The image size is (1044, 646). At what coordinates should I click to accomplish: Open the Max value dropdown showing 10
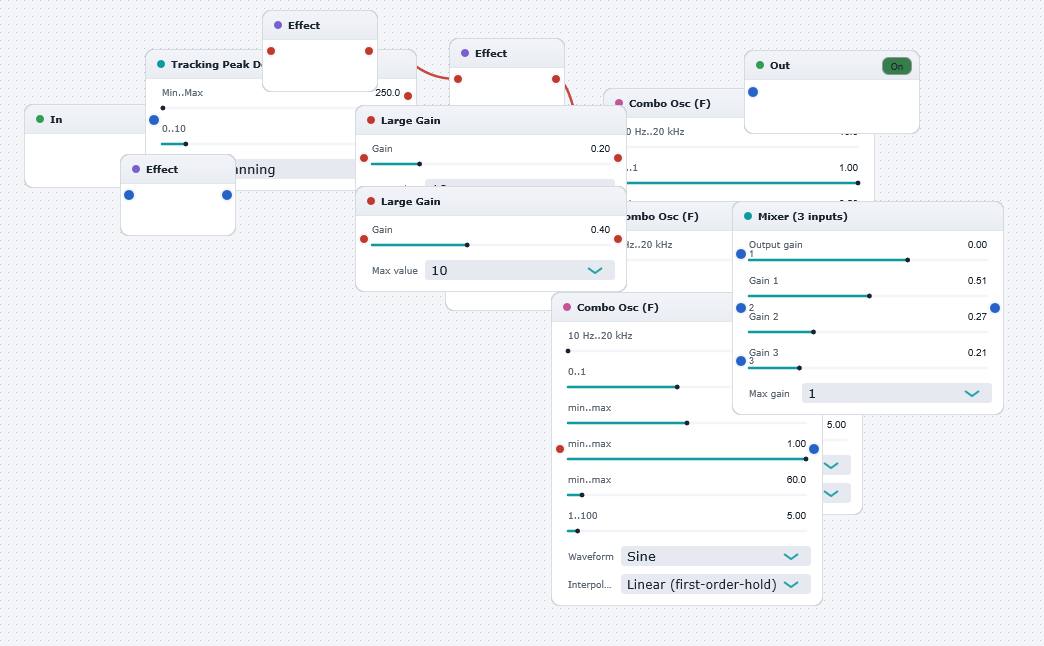coord(519,270)
